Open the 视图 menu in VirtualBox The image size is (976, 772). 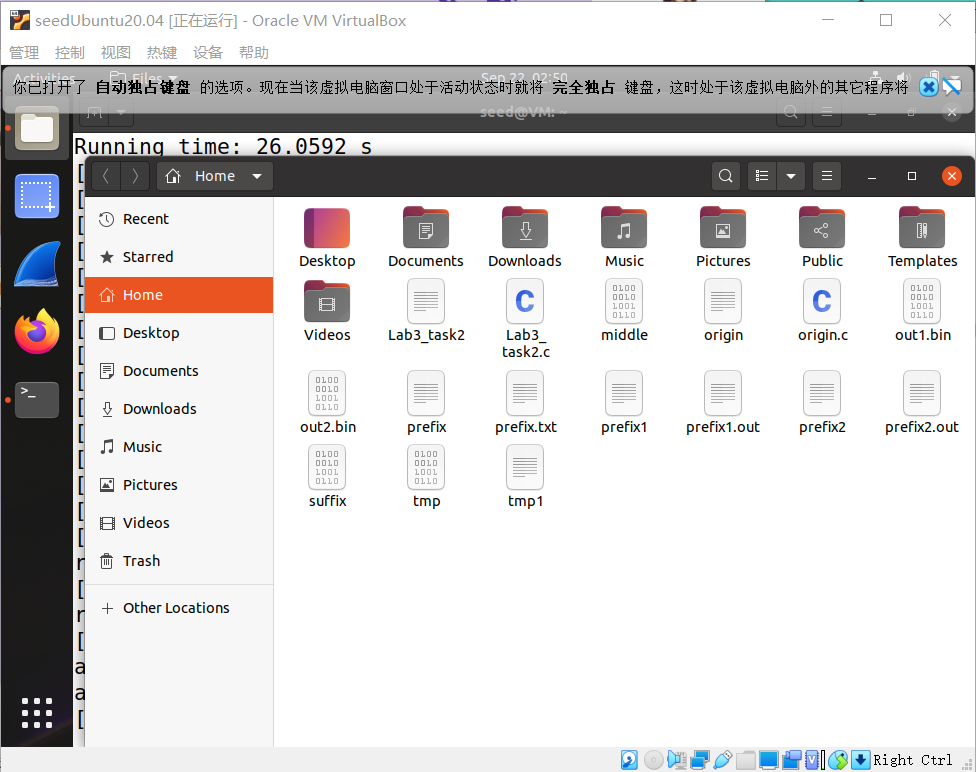[115, 52]
